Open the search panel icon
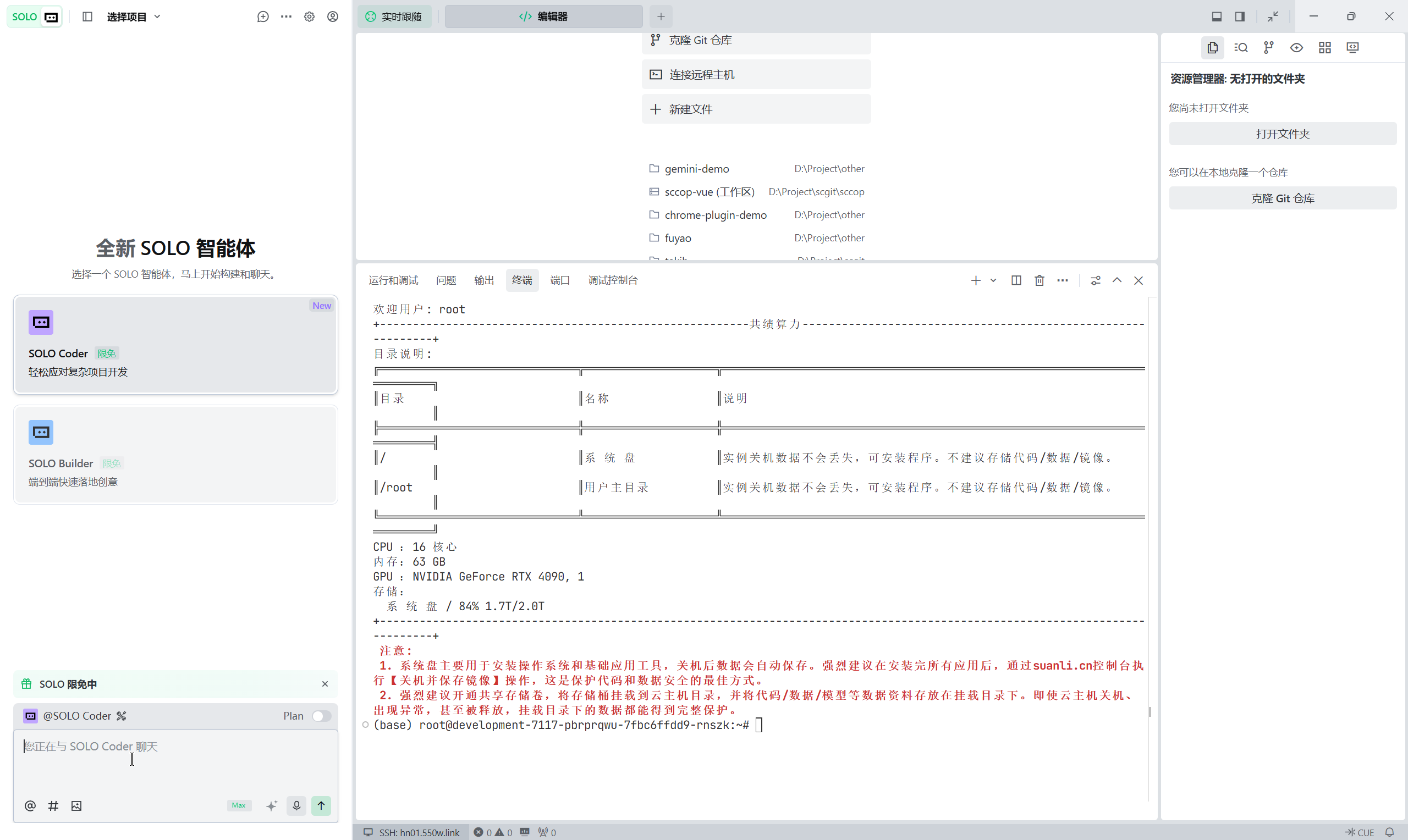Viewport: 1408px width, 840px height. pyautogui.click(x=1240, y=47)
